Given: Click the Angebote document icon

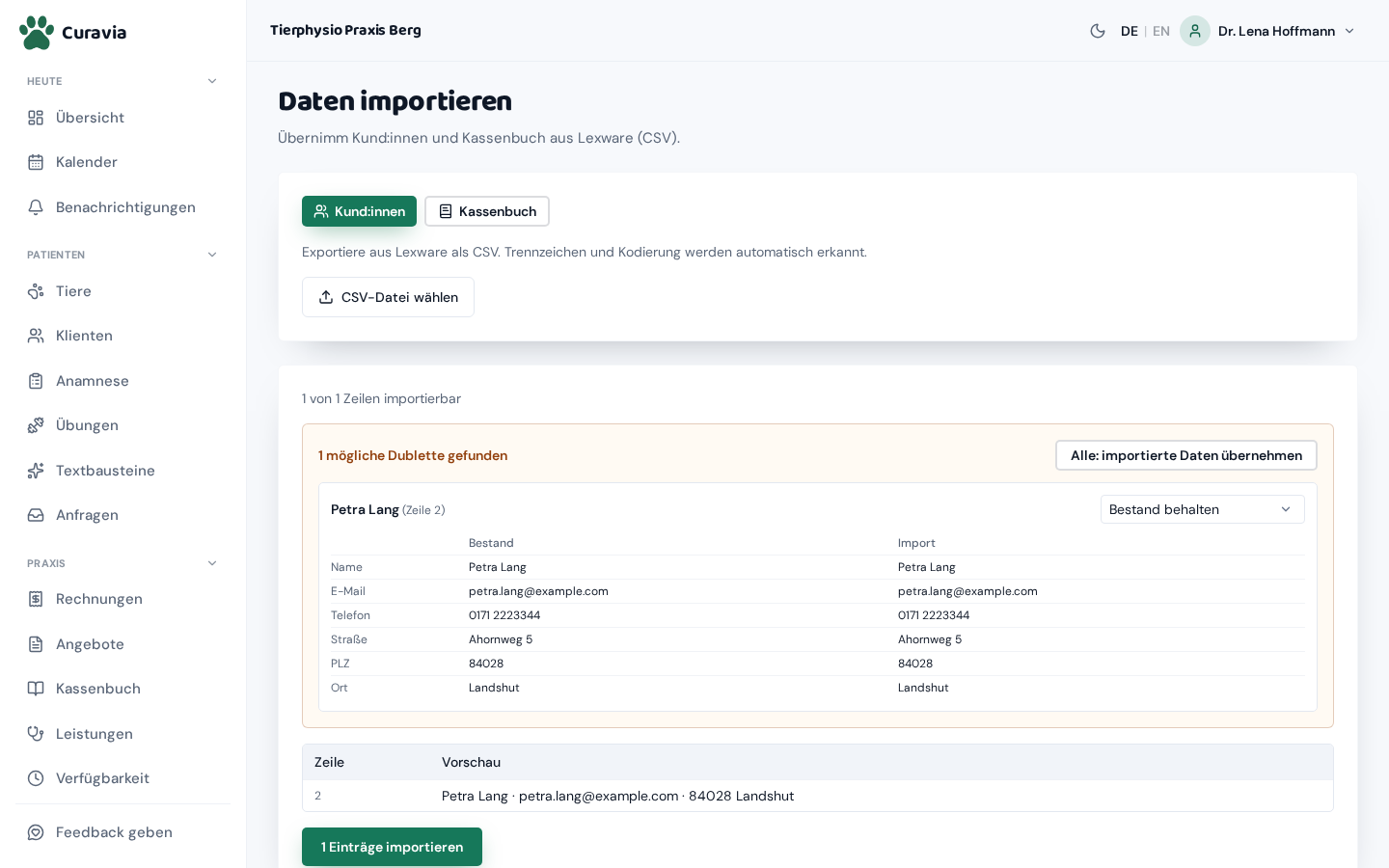Looking at the screenshot, I should (x=36, y=644).
